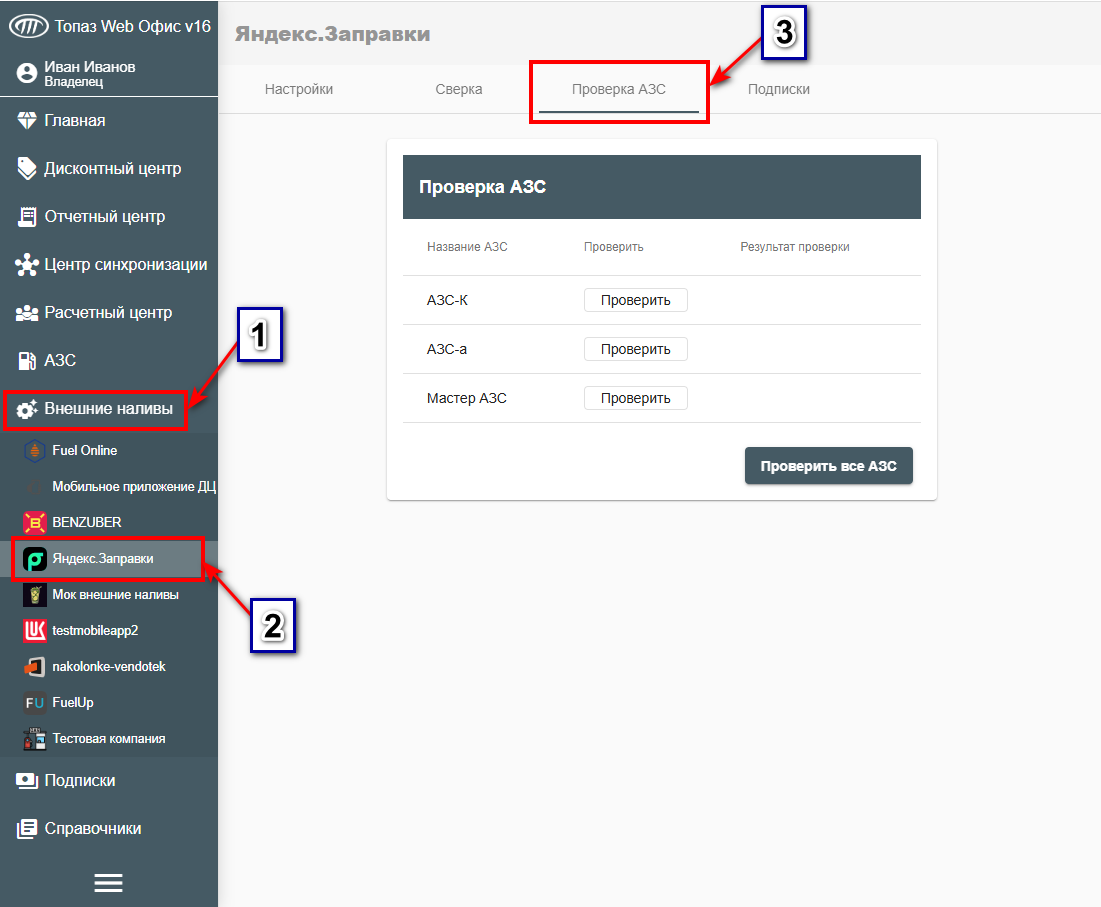This screenshot has width=1101, height=907.
Task: Click the diamond icon beside Главная
Action: (27, 121)
